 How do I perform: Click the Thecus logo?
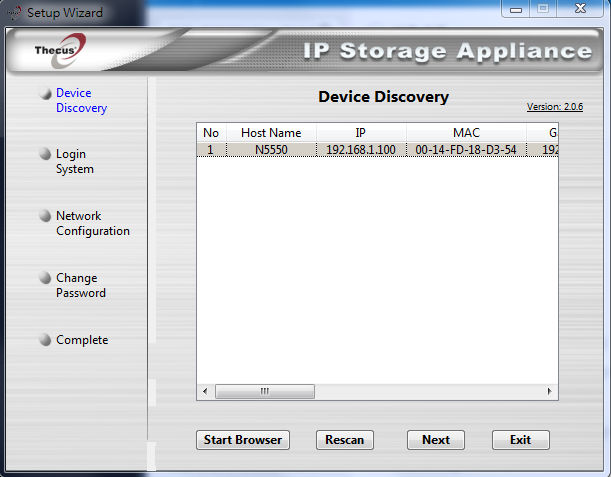60,50
